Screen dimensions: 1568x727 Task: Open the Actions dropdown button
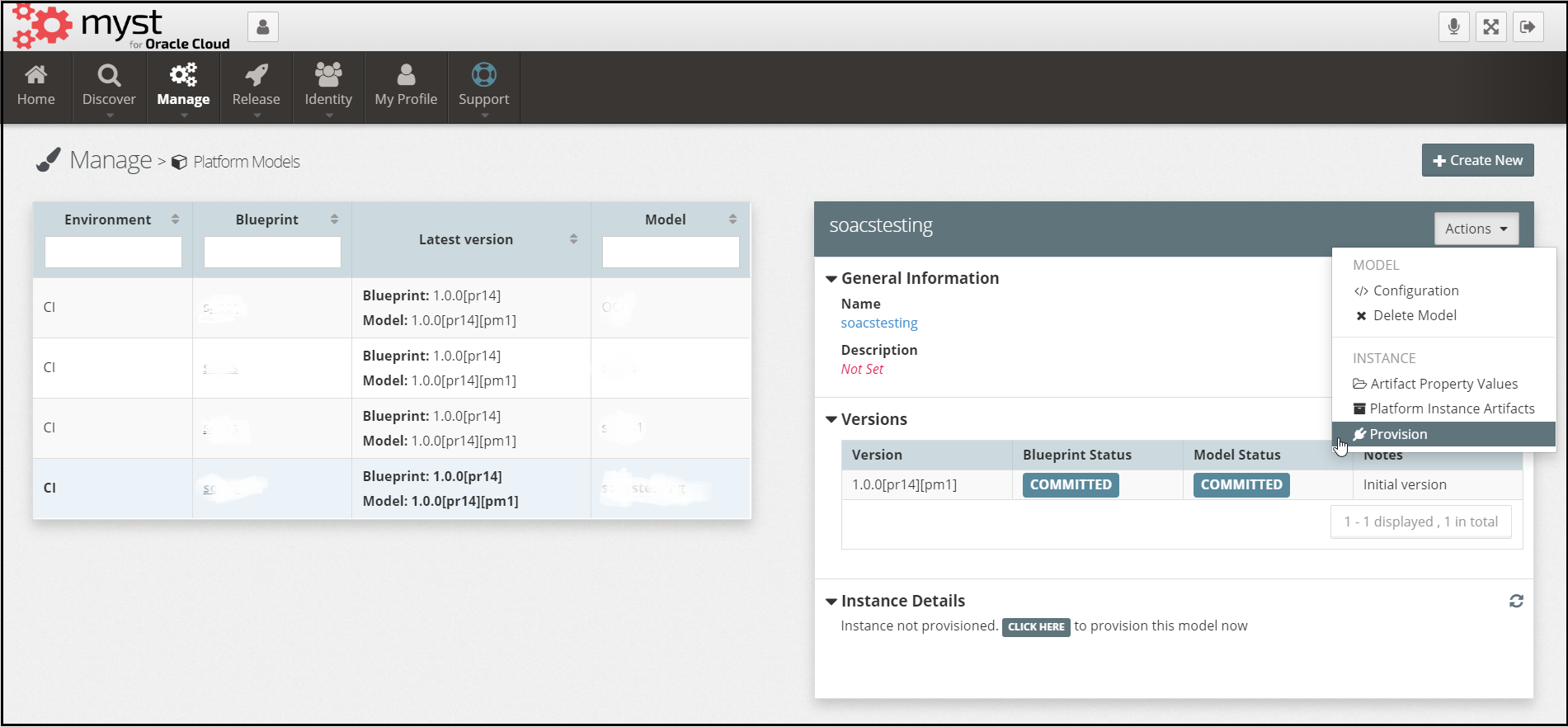tap(1476, 229)
